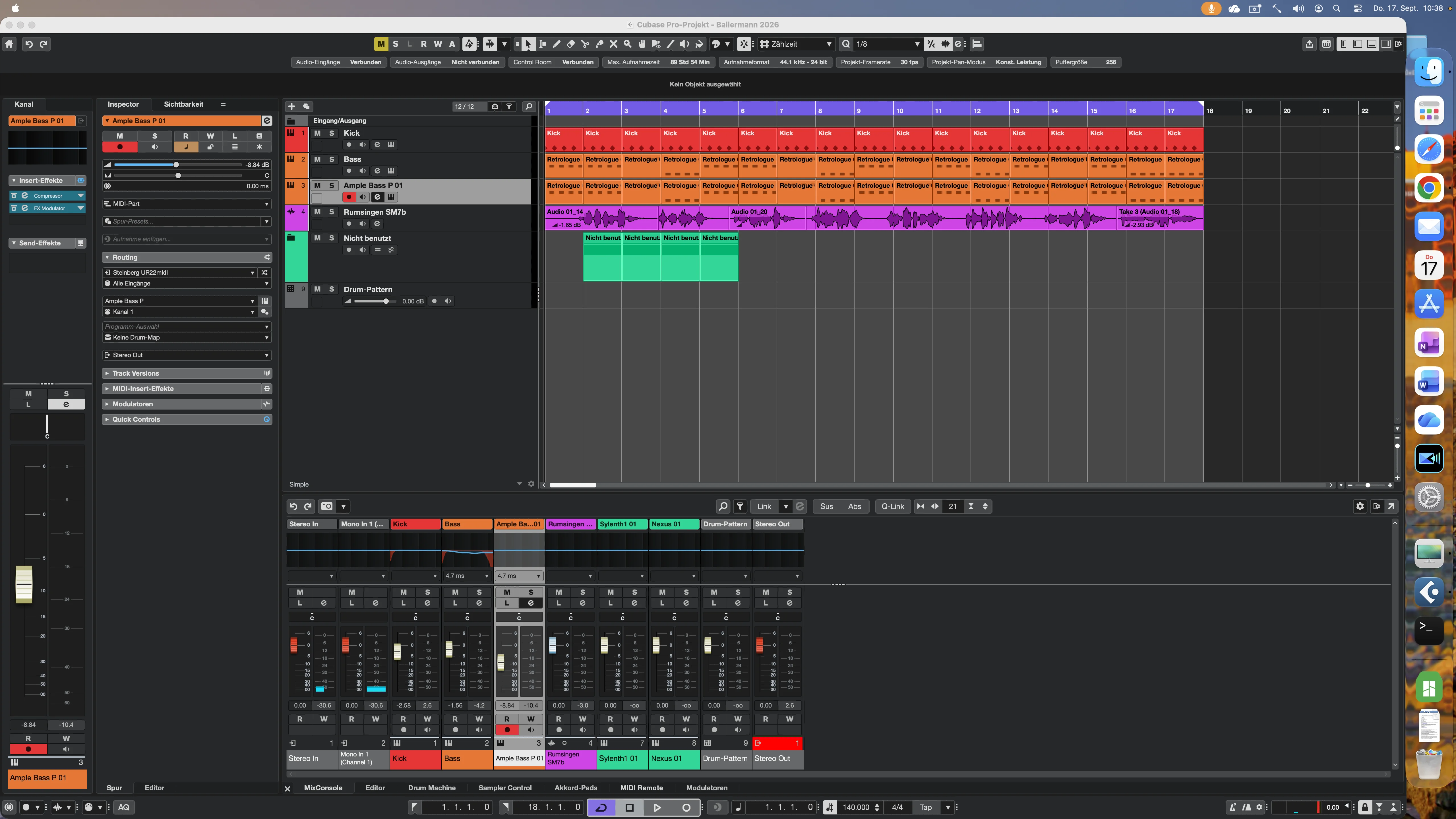Viewport: 1456px width, 819px height.
Task: Click the Q-Link button in MixConsole
Action: click(x=892, y=506)
